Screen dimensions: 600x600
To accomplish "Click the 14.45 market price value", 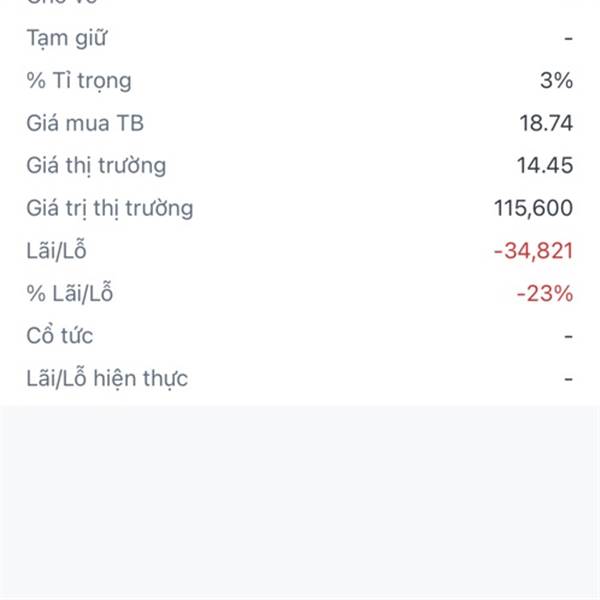I will tap(545, 166).
